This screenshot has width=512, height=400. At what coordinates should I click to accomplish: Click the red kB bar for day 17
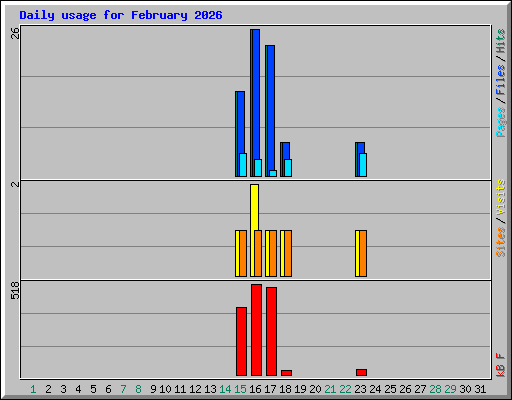[x=271, y=332]
